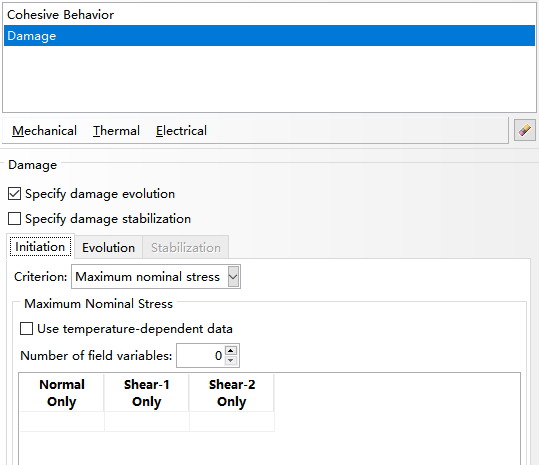Select the highlighted Damage list entry
This screenshot has width=539, height=465.
tap(269, 35)
